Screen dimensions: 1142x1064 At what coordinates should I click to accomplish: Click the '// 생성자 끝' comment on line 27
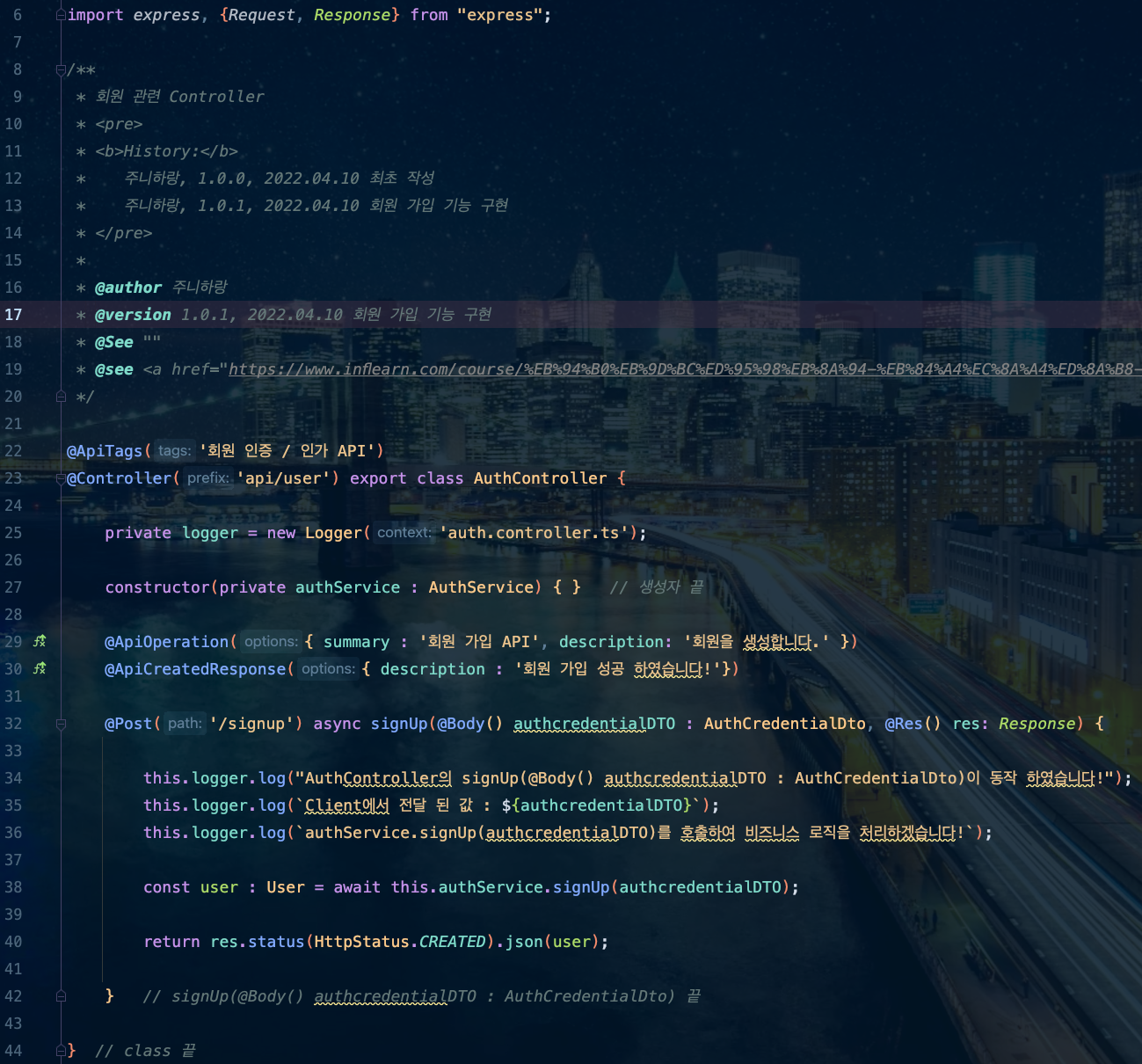pos(657,587)
